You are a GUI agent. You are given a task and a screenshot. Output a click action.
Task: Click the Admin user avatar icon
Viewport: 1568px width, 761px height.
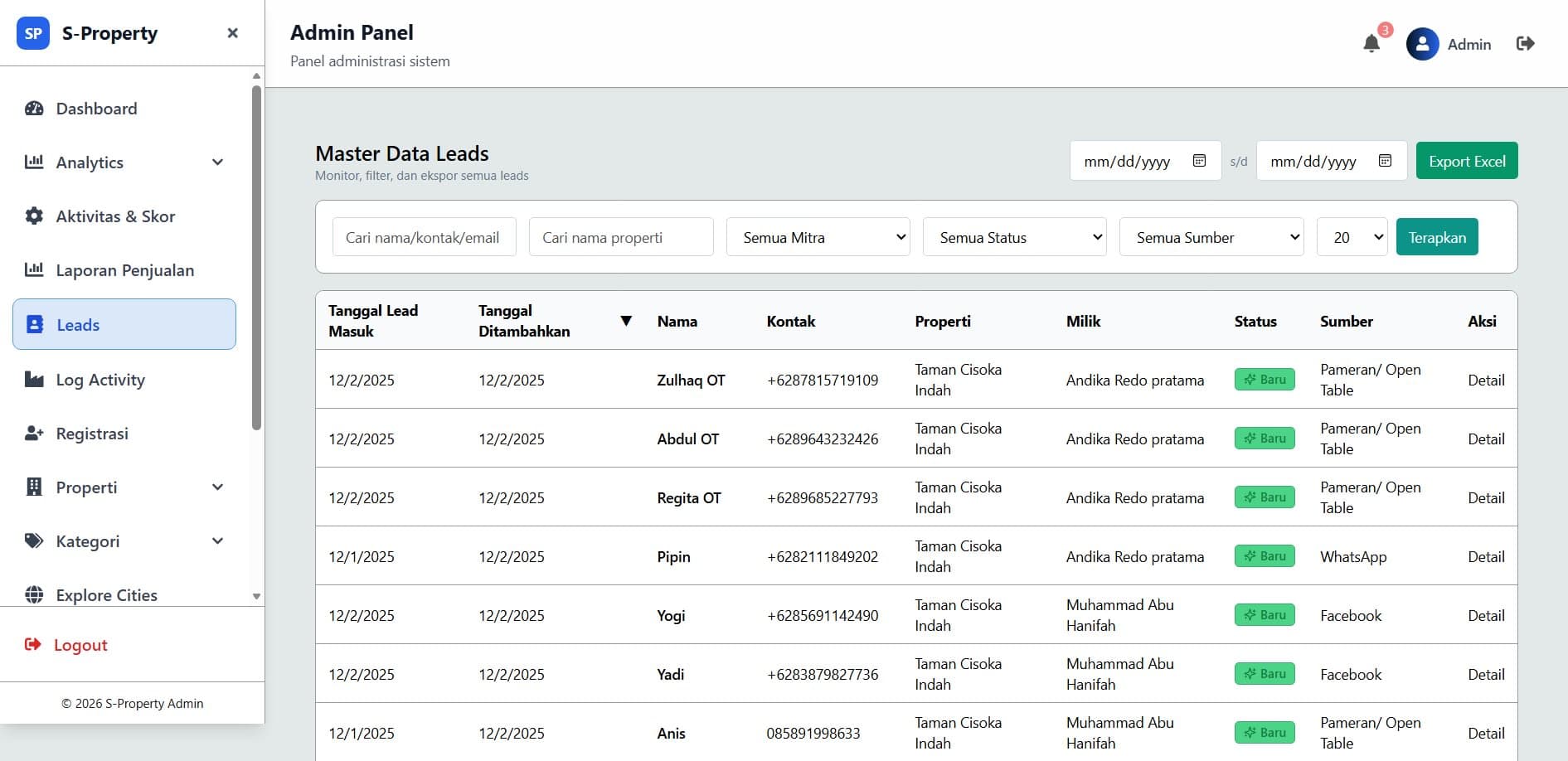click(1422, 44)
